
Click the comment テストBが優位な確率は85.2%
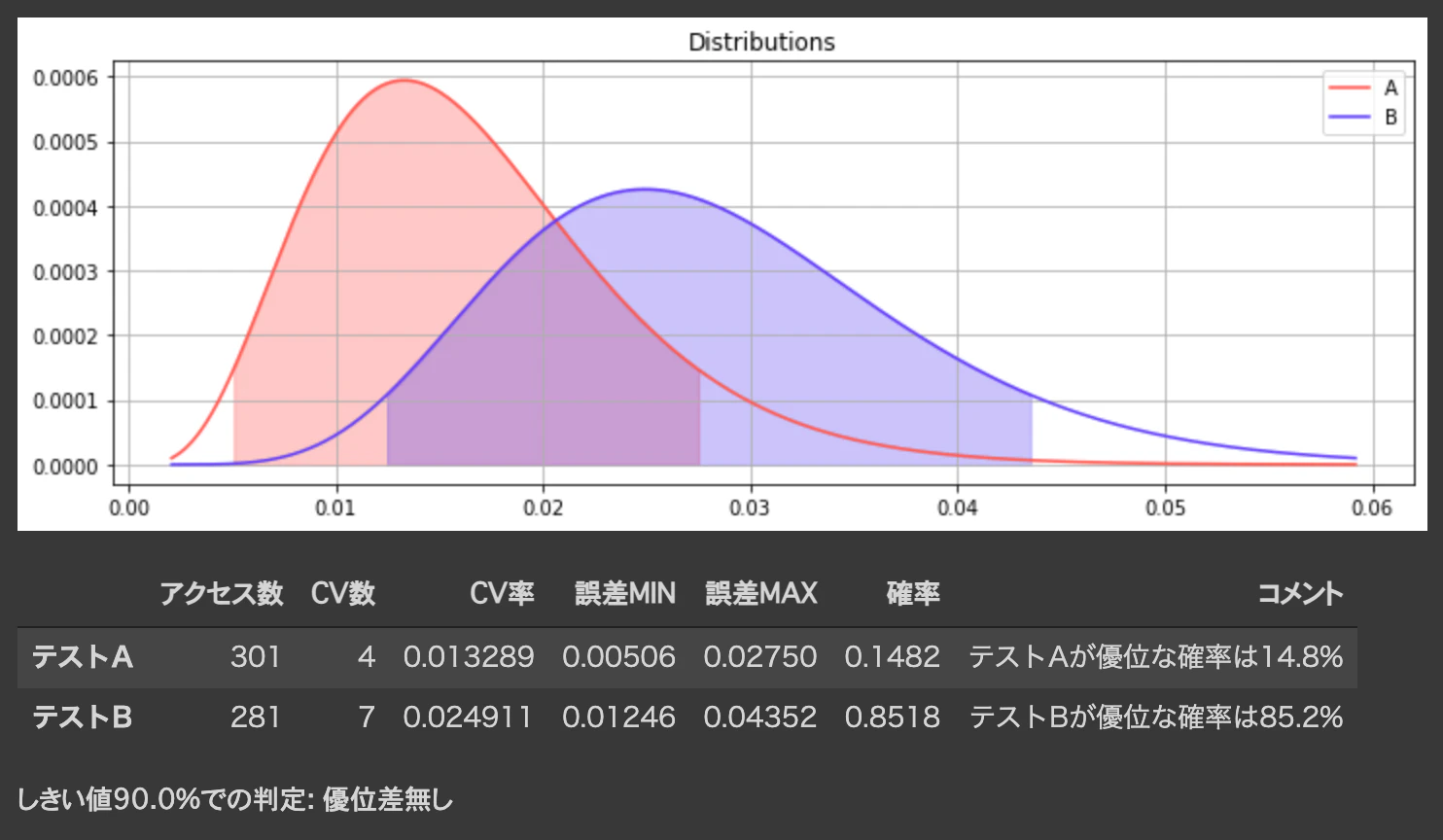1156,717
